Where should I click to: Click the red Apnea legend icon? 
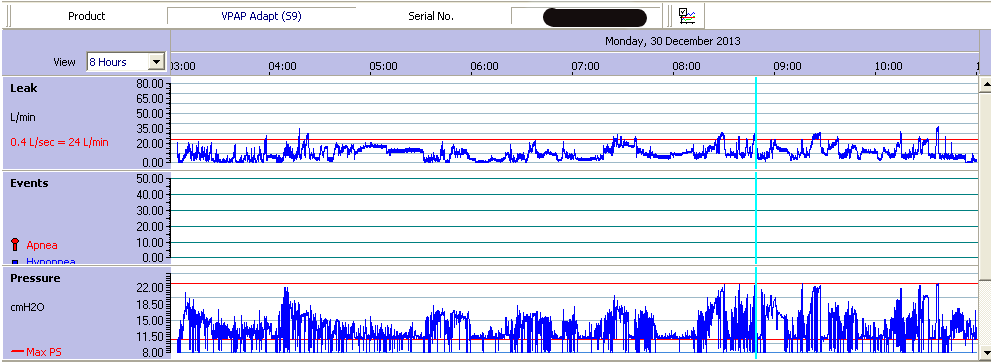pyautogui.click(x=15, y=244)
